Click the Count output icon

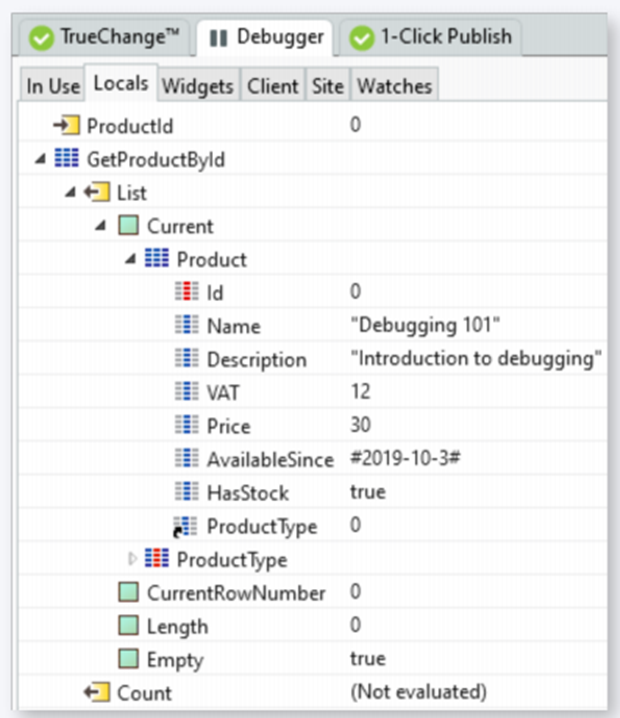coord(96,692)
